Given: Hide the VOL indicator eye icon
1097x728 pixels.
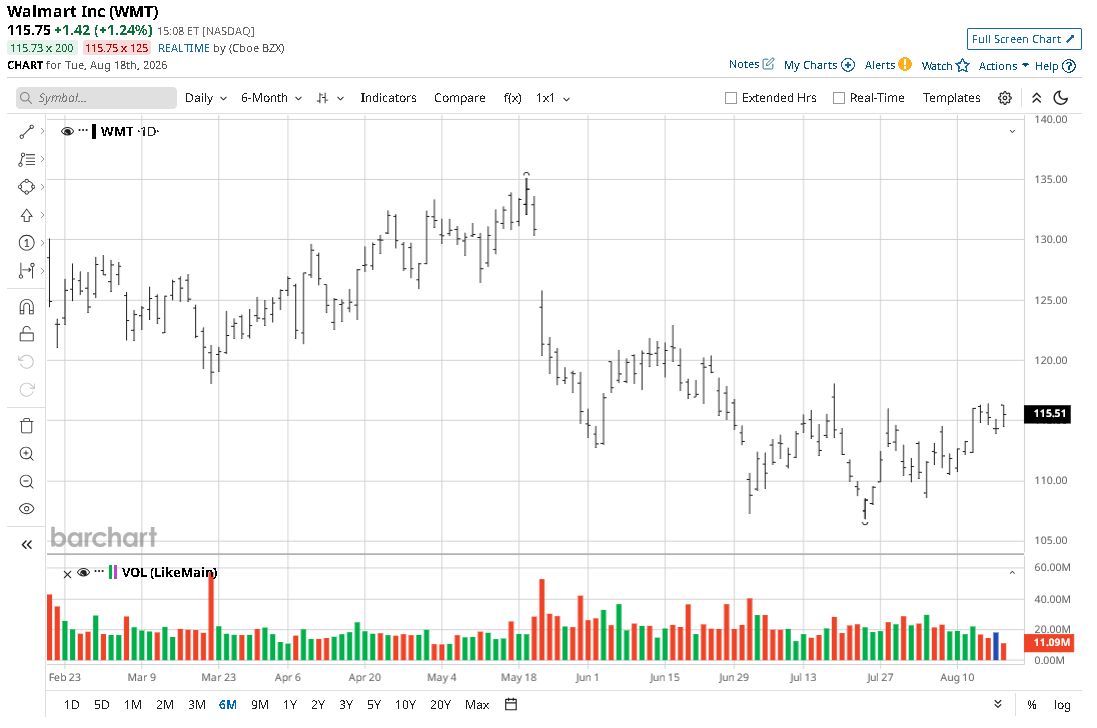Looking at the screenshot, I should [x=83, y=572].
